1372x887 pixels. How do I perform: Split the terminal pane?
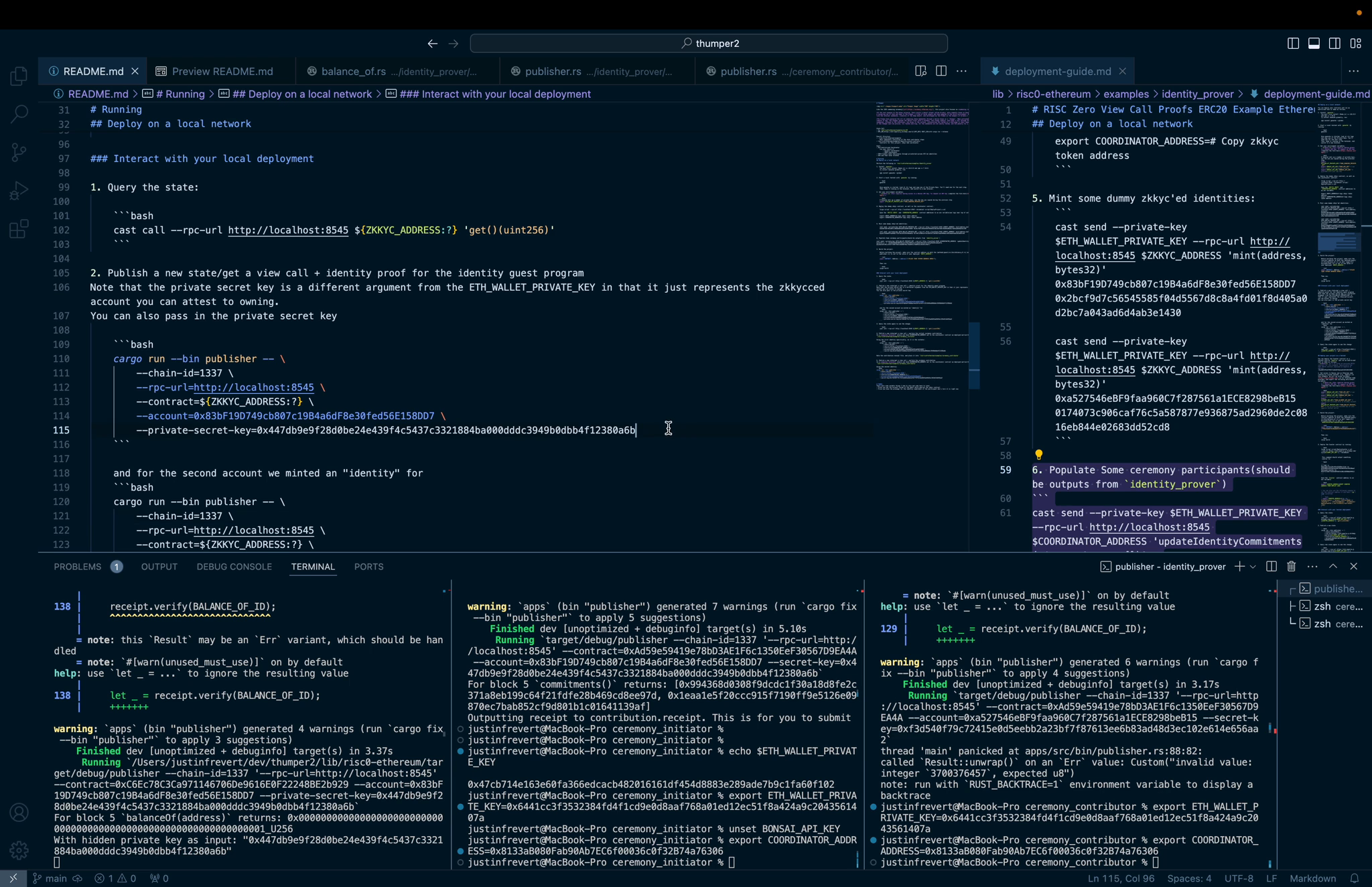pos(1271,567)
